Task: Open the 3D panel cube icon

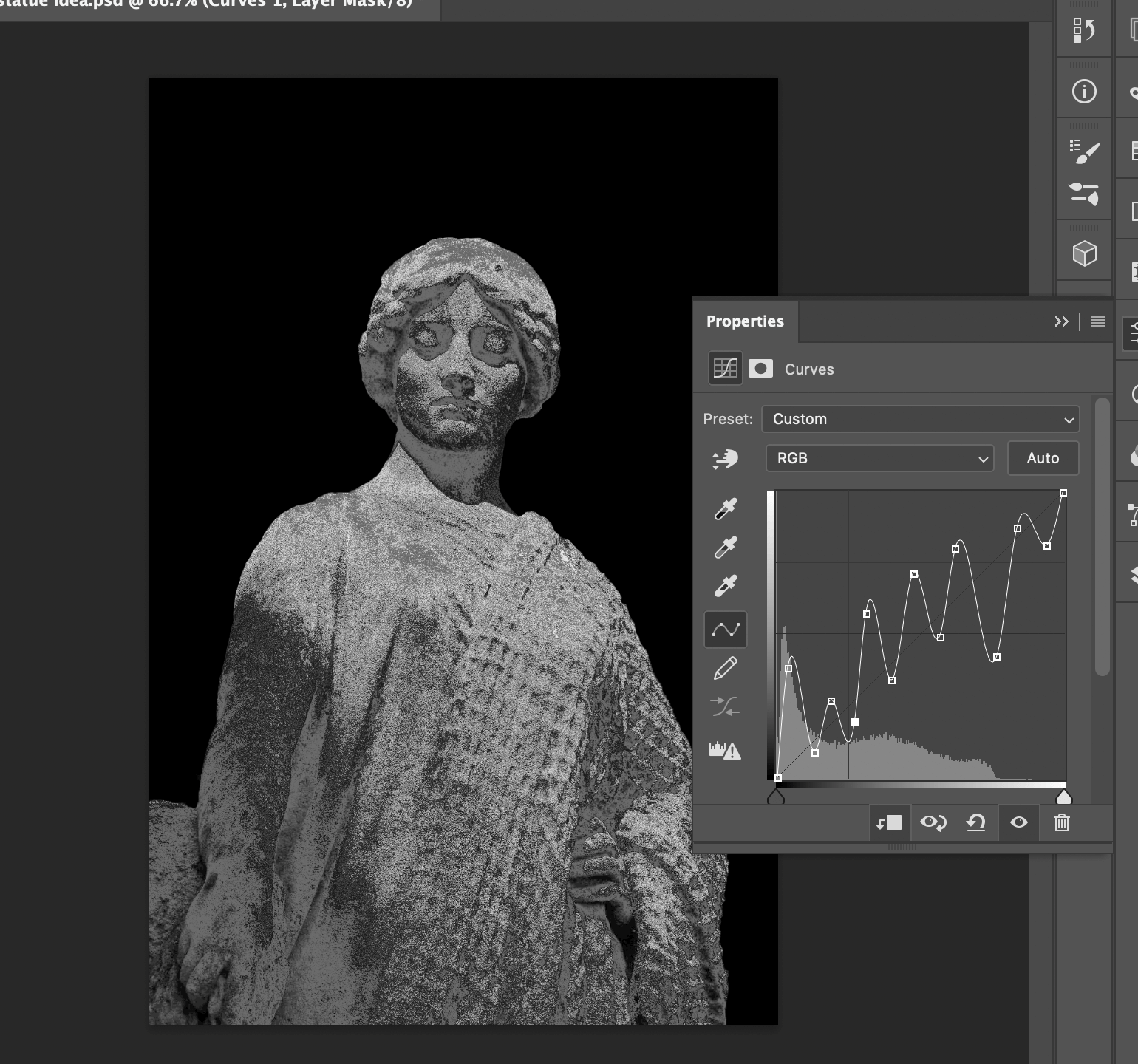Action: 1084,254
